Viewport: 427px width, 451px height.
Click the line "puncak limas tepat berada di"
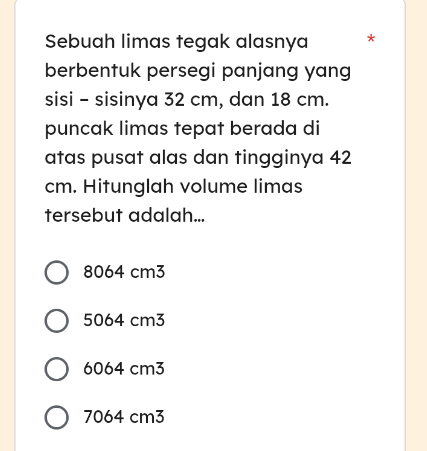click(x=182, y=129)
